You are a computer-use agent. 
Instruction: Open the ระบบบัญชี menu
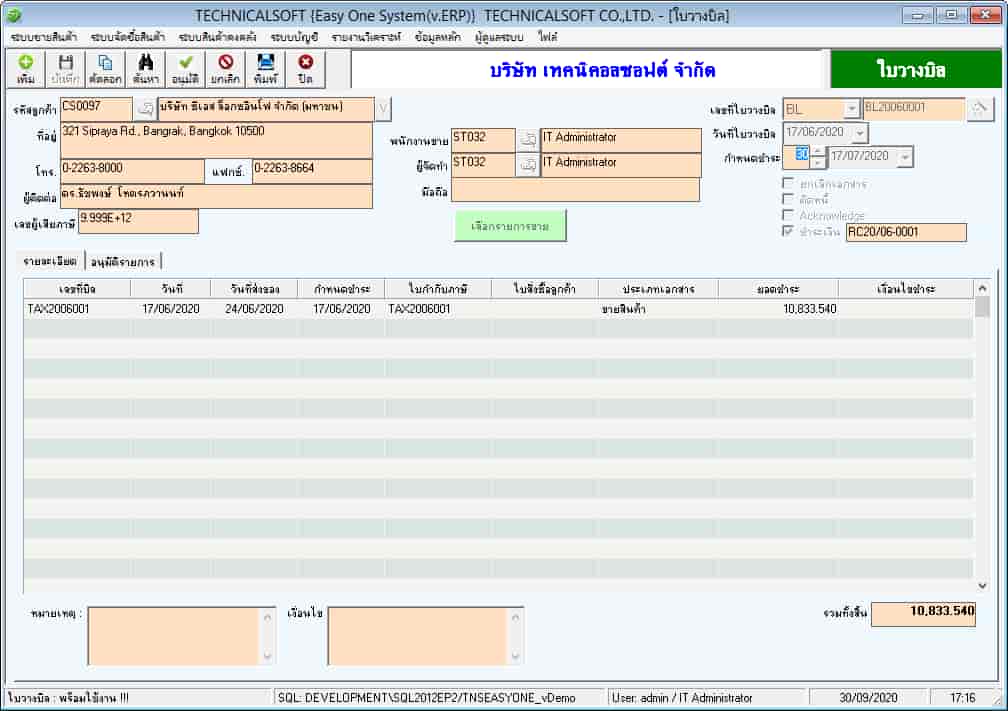click(294, 37)
